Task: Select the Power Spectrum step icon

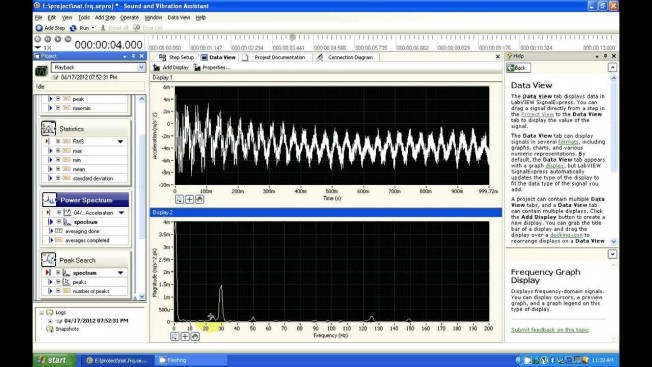Action: [x=49, y=200]
